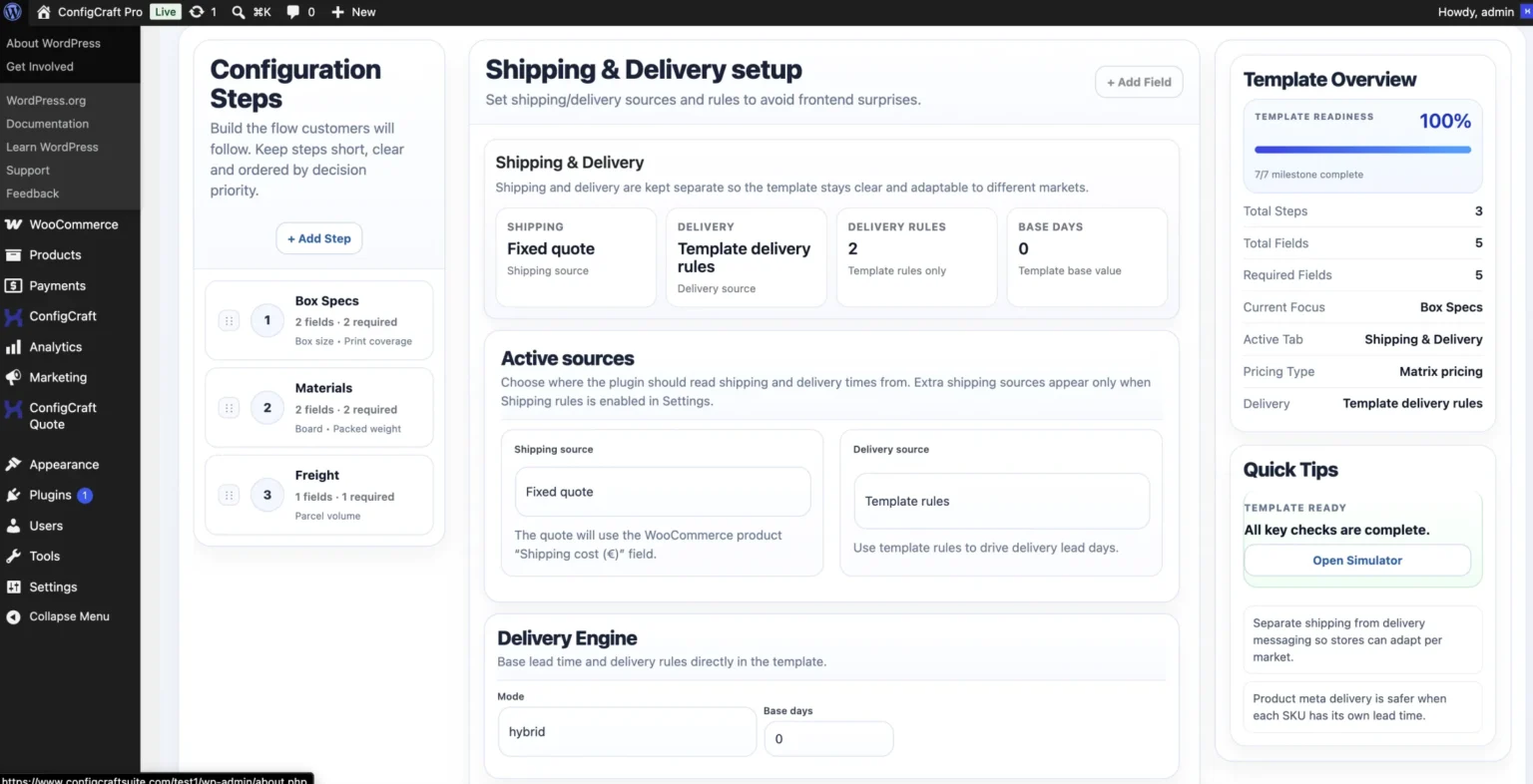Open the WordPress.org link
This screenshot has width=1533, height=784.
tap(46, 101)
